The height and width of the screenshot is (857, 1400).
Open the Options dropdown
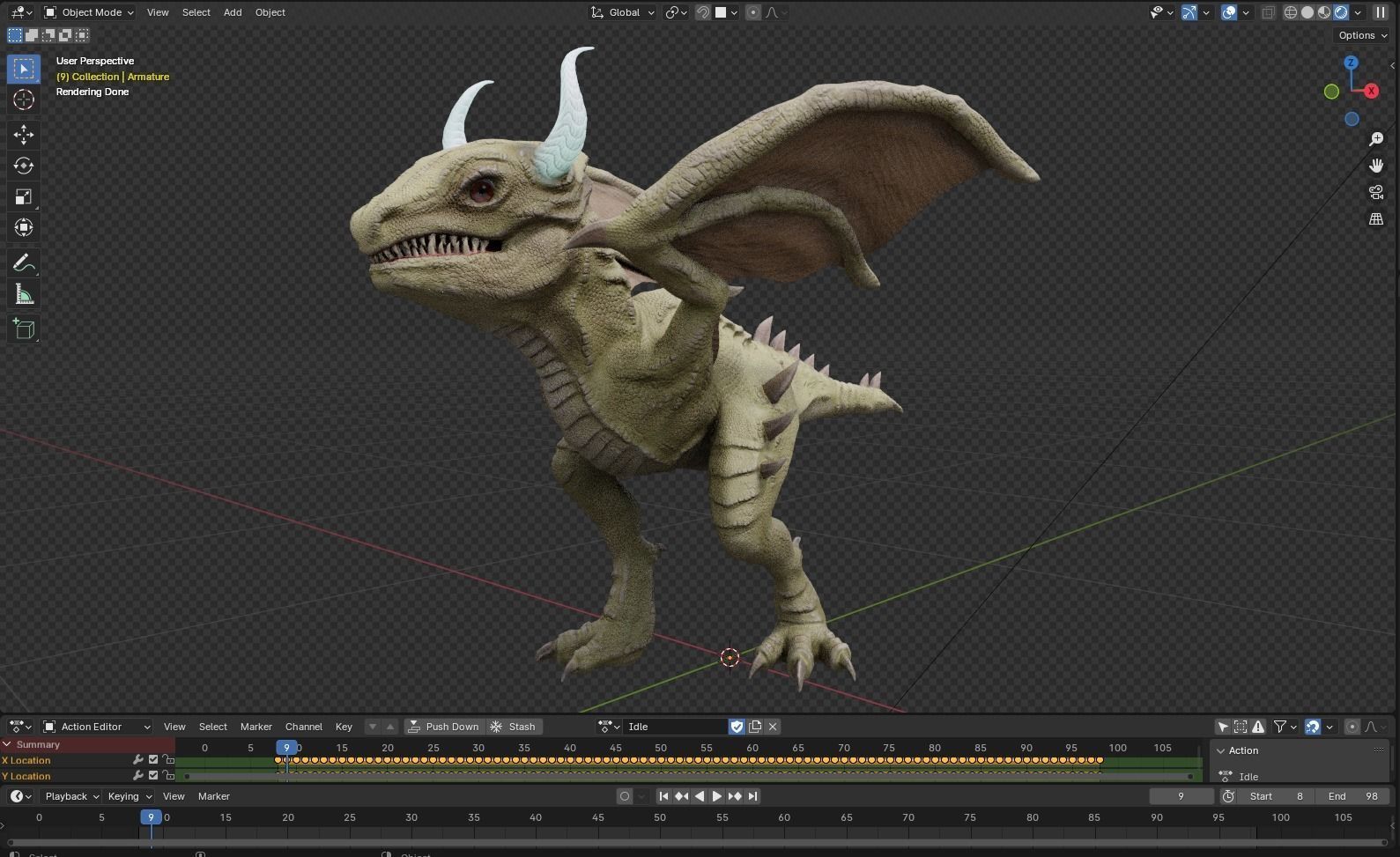tap(1362, 35)
